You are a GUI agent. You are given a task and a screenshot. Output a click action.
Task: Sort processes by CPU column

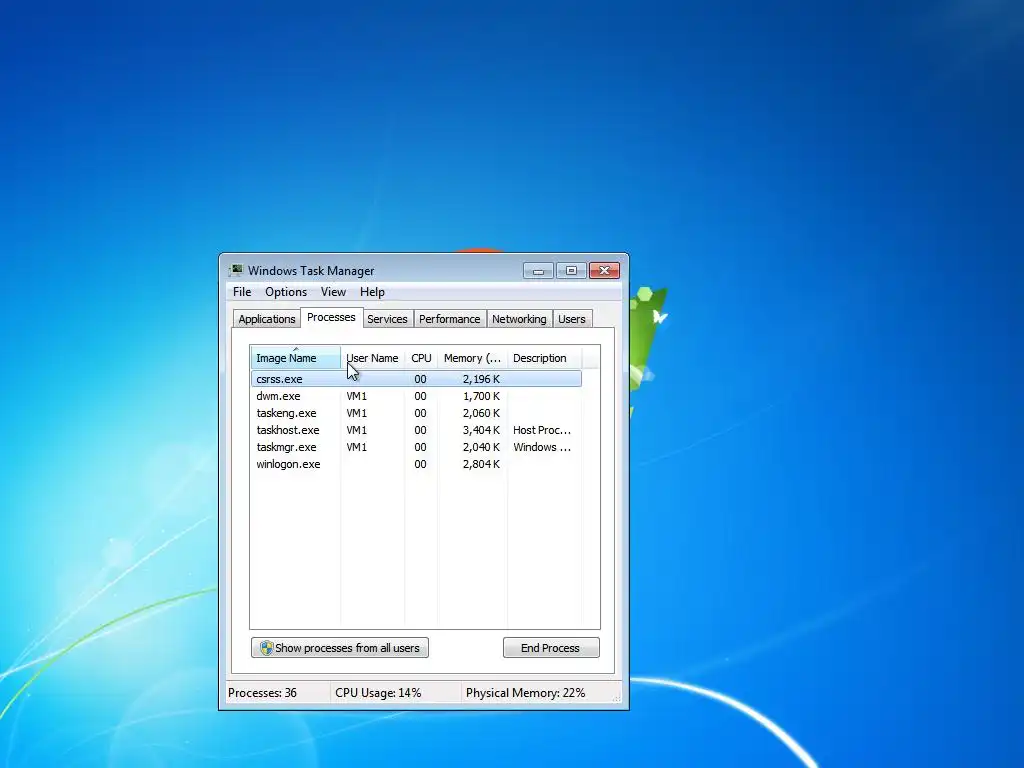421,358
